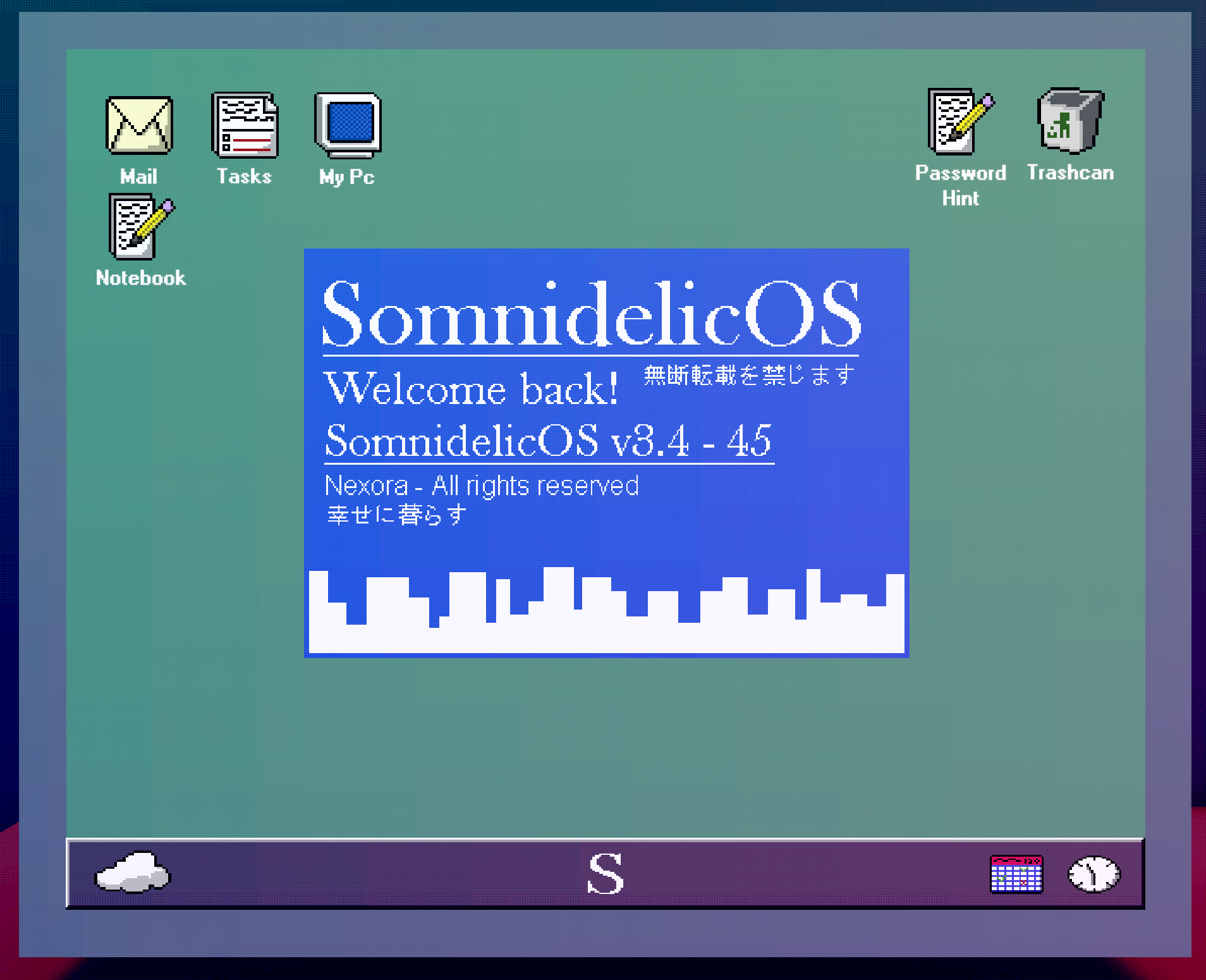
Task: Click "Nexora - All rights reserved" text
Action: point(482,486)
